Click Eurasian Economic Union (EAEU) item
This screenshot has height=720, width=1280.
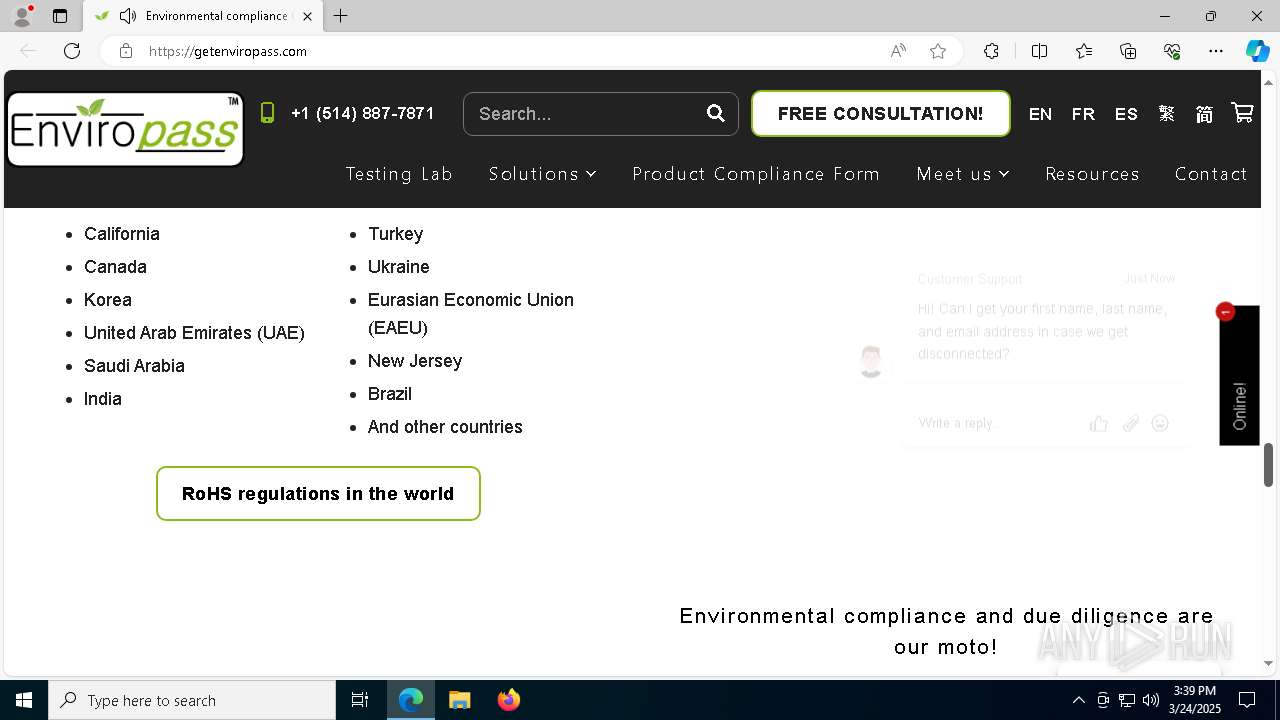[x=471, y=313]
